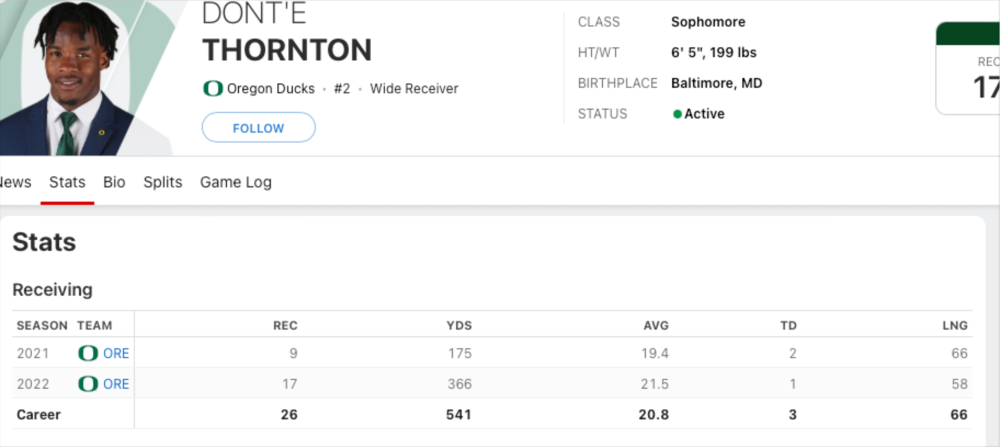Open the Oregon Ducks team link

(x=270, y=89)
